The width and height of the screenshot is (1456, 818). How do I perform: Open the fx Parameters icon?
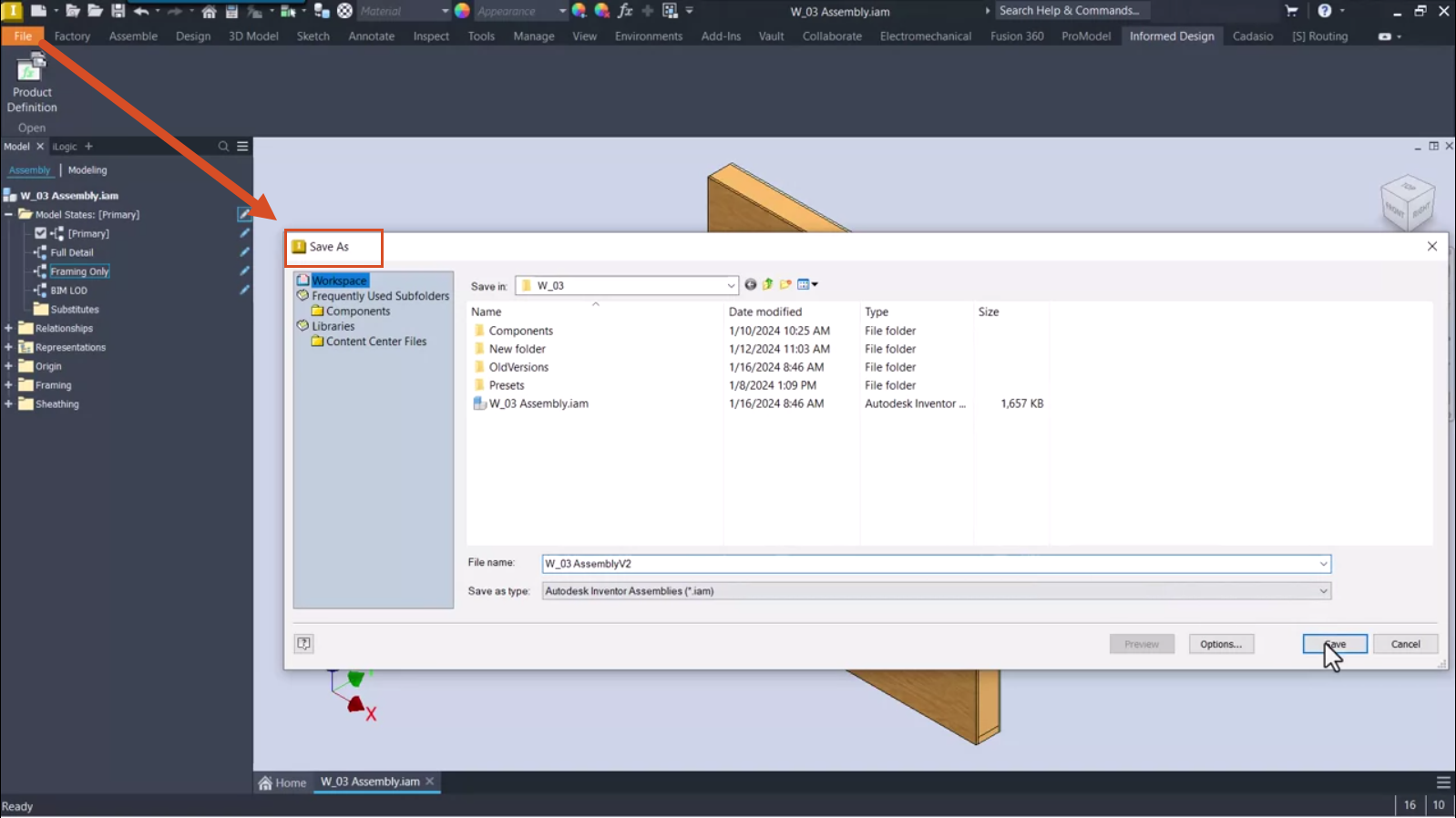click(625, 11)
